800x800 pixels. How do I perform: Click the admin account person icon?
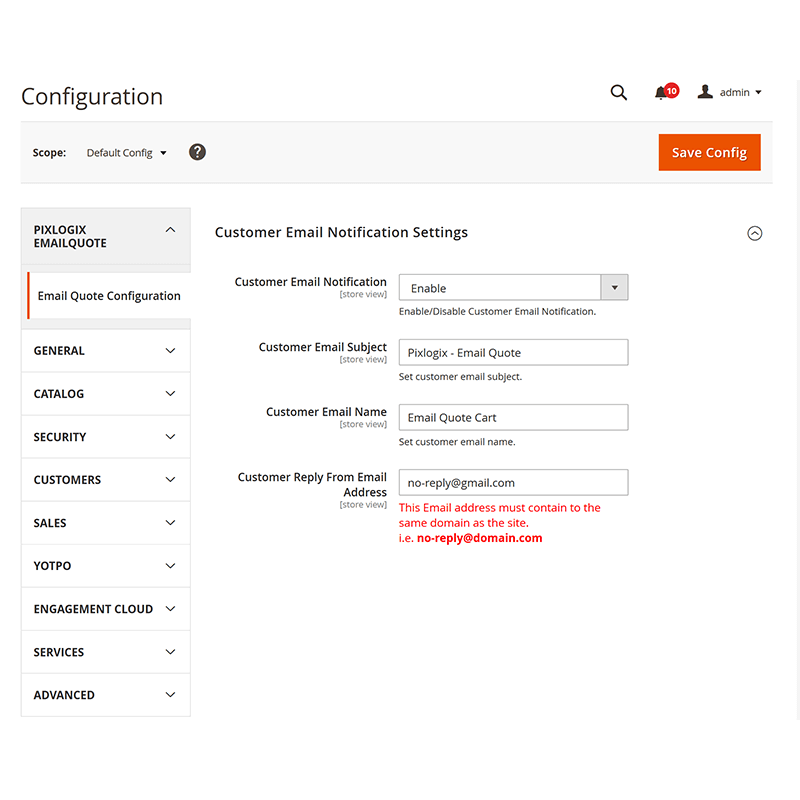coord(707,92)
